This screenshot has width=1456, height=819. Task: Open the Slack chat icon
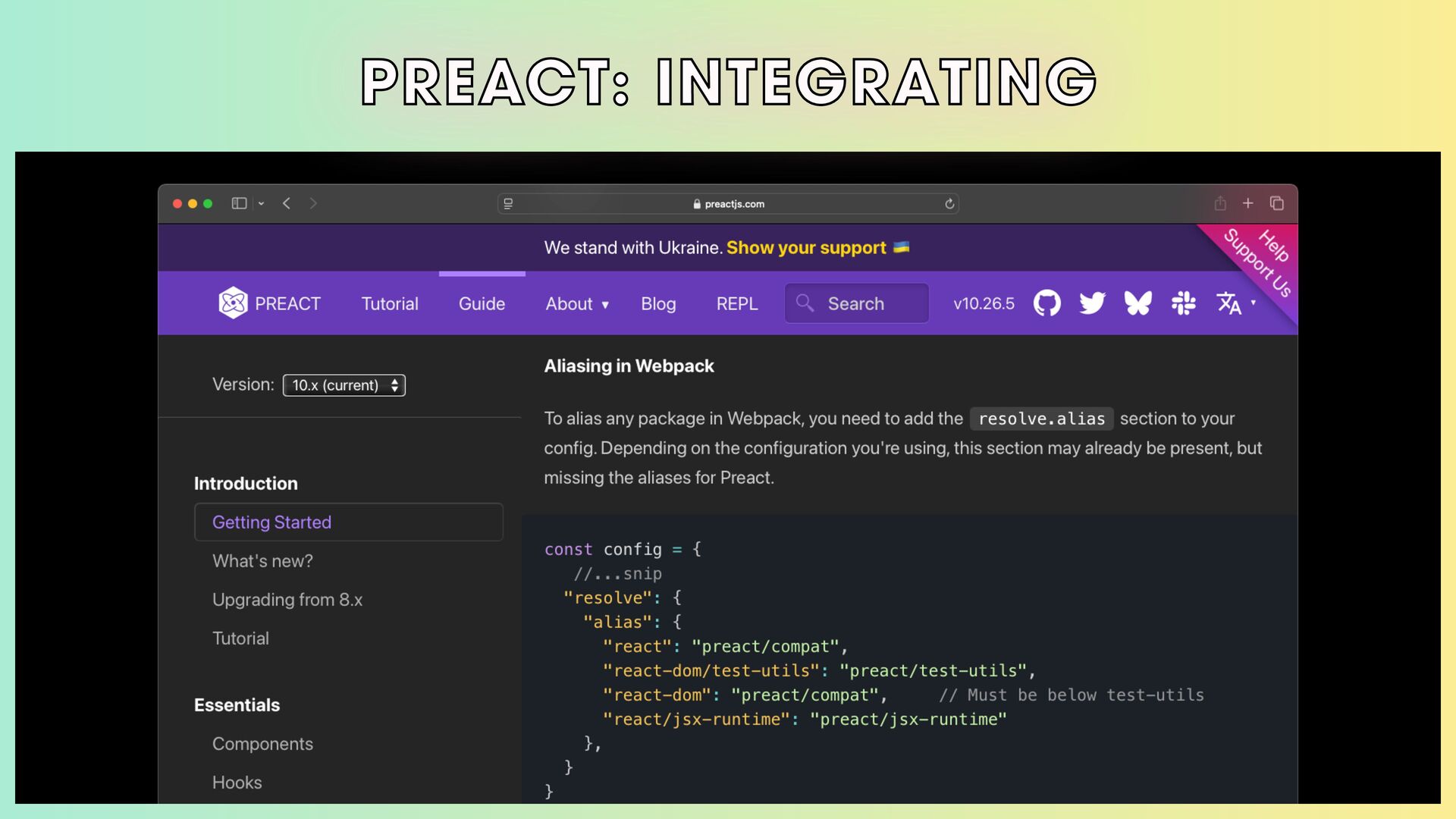[x=1183, y=303]
